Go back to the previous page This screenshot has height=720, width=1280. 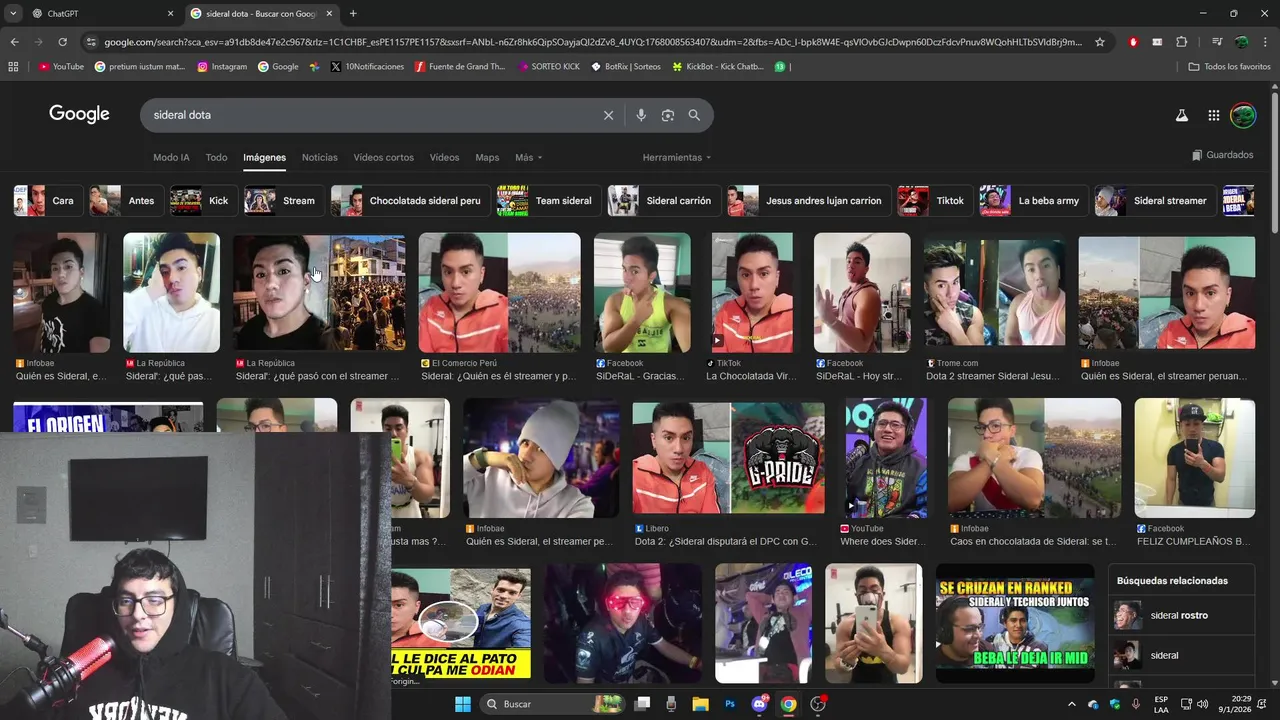[14, 42]
